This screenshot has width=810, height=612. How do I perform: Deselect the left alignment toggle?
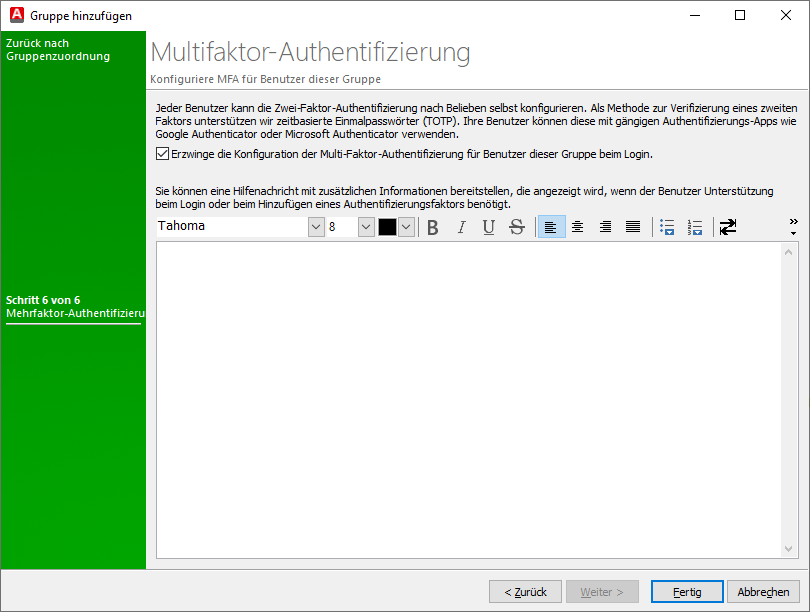click(x=550, y=227)
